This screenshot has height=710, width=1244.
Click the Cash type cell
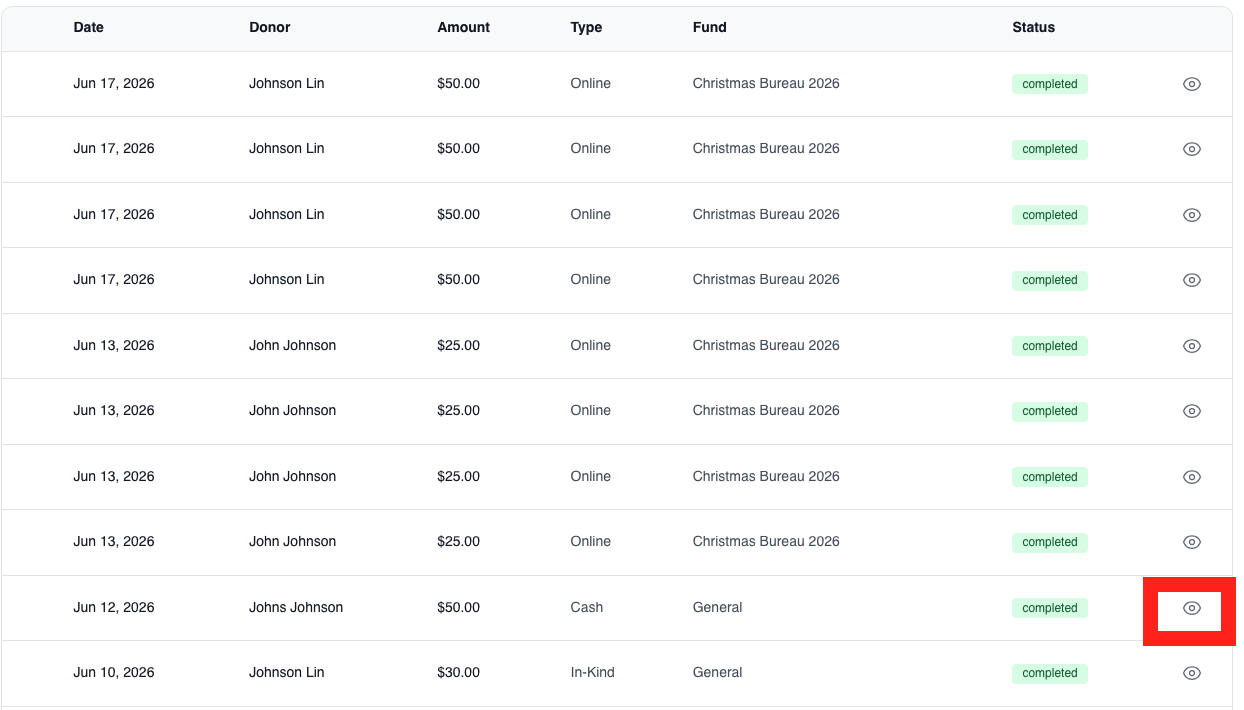point(587,607)
